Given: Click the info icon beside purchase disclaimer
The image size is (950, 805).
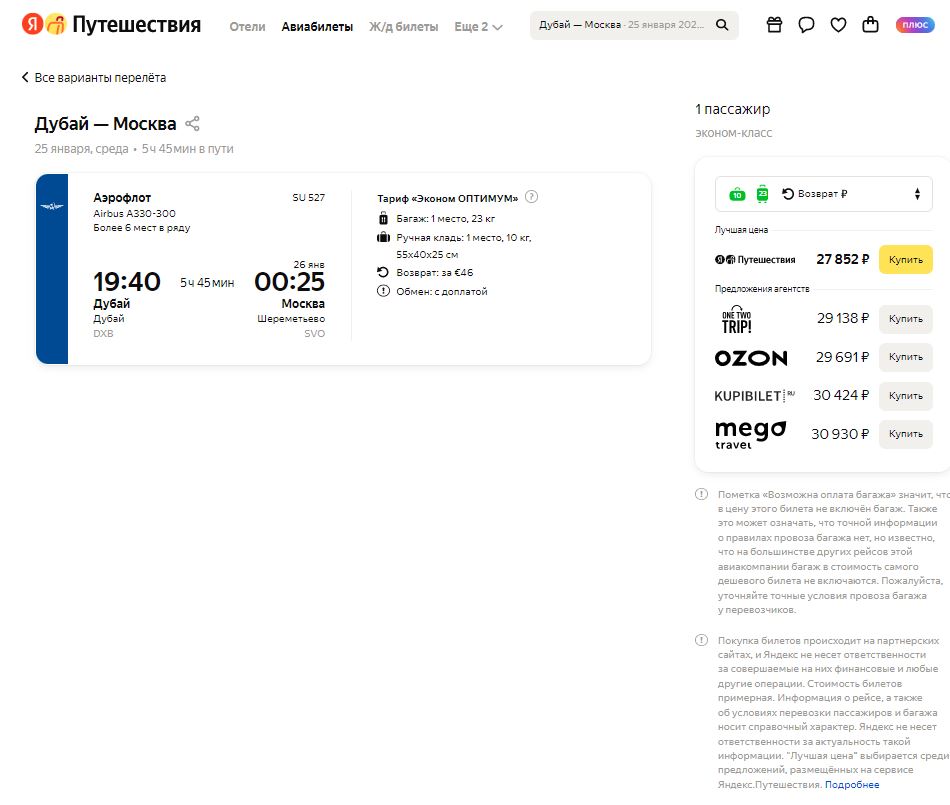Looking at the screenshot, I should 702,640.
